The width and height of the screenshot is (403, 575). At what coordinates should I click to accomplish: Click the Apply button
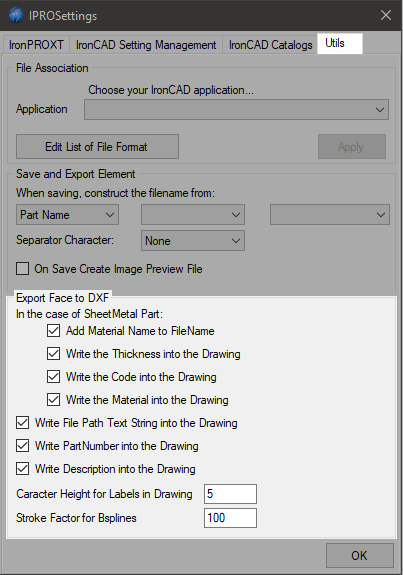pos(352,147)
